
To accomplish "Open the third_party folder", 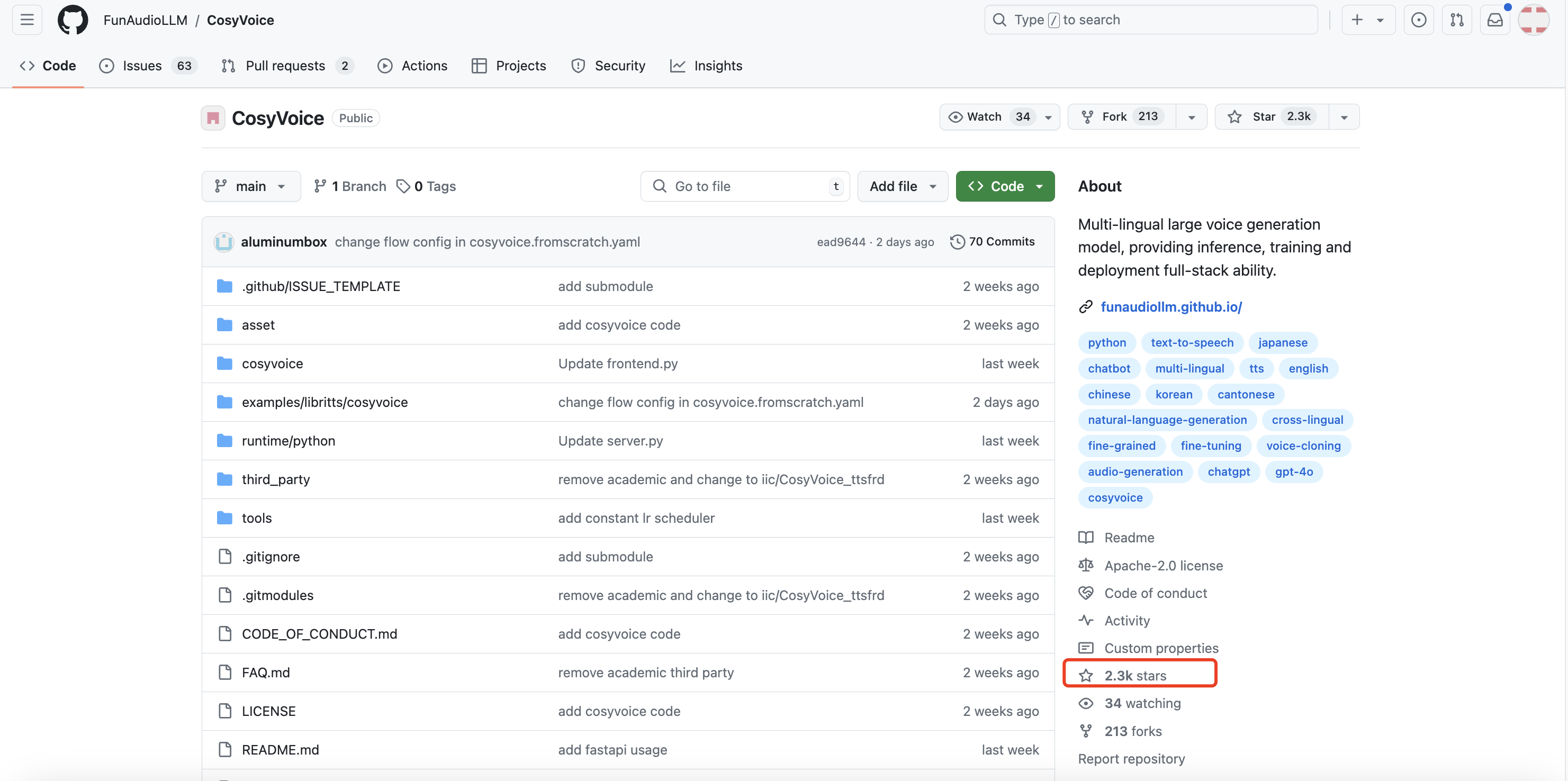I will coord(276,480).
